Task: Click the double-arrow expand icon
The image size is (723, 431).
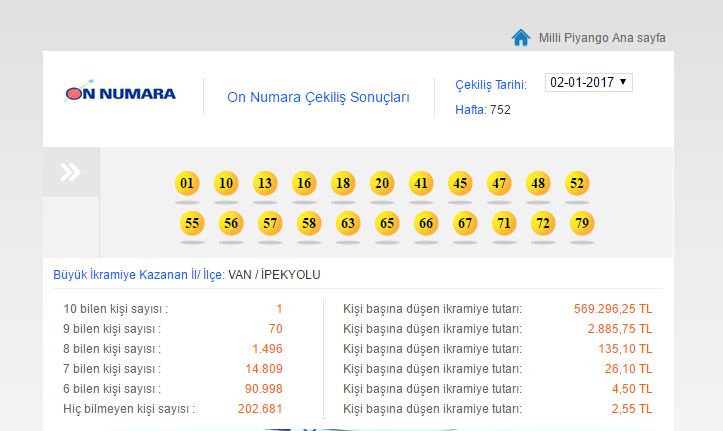Action: (70, 172)
